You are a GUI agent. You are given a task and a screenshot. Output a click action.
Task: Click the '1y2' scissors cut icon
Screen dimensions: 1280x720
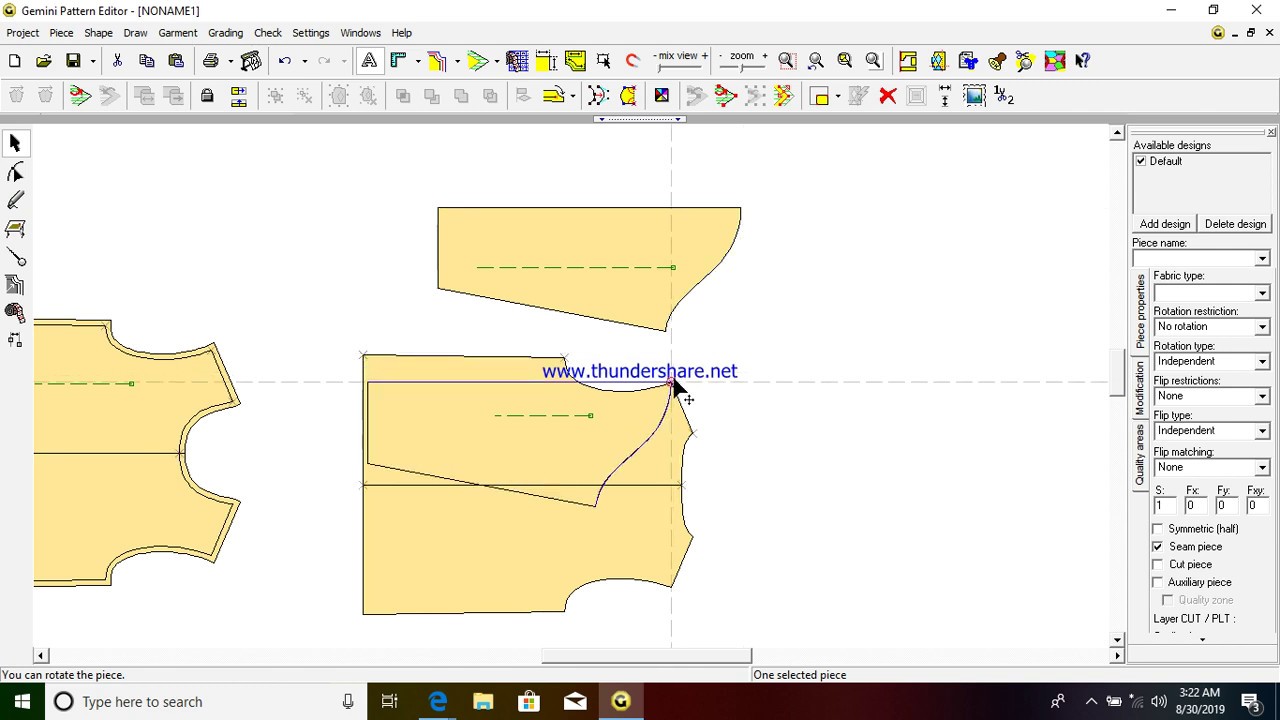(1004, 96)
